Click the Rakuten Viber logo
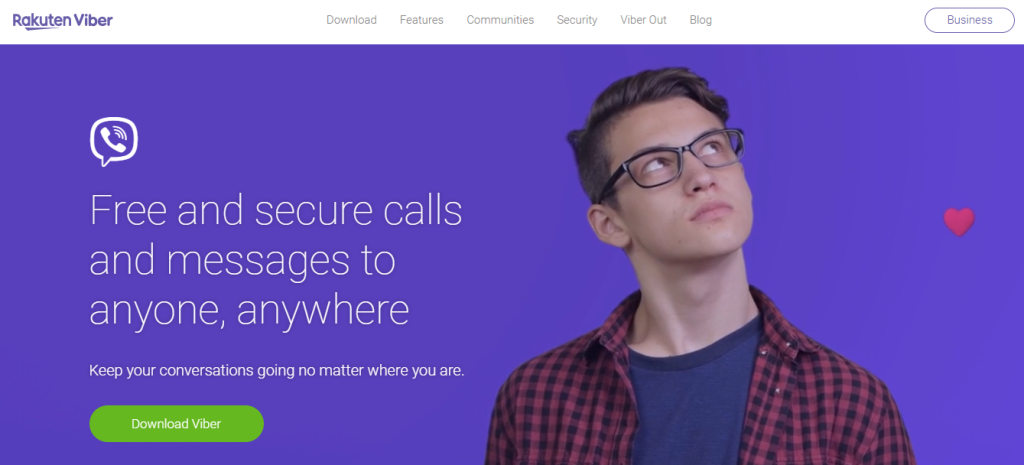Screen dimensions: 1024x465 point(63,21)
